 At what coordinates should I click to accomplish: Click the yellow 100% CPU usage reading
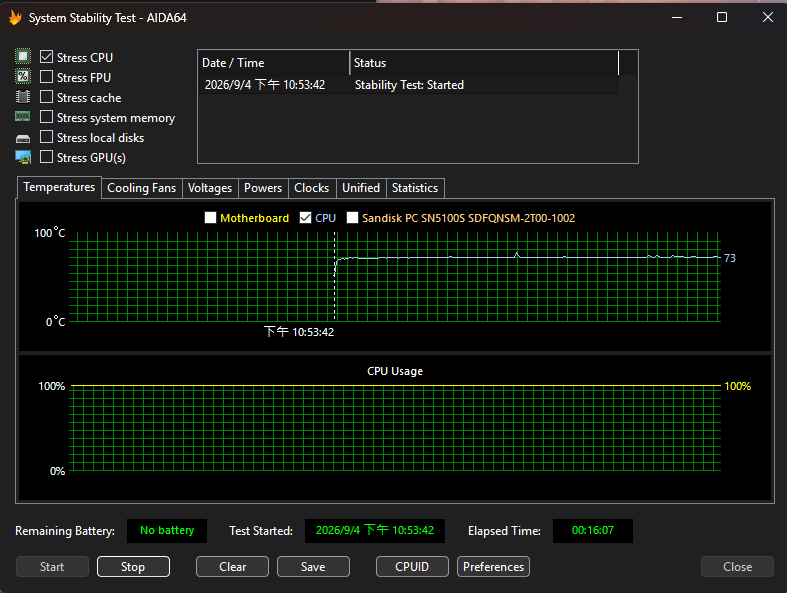click(738, 386)
